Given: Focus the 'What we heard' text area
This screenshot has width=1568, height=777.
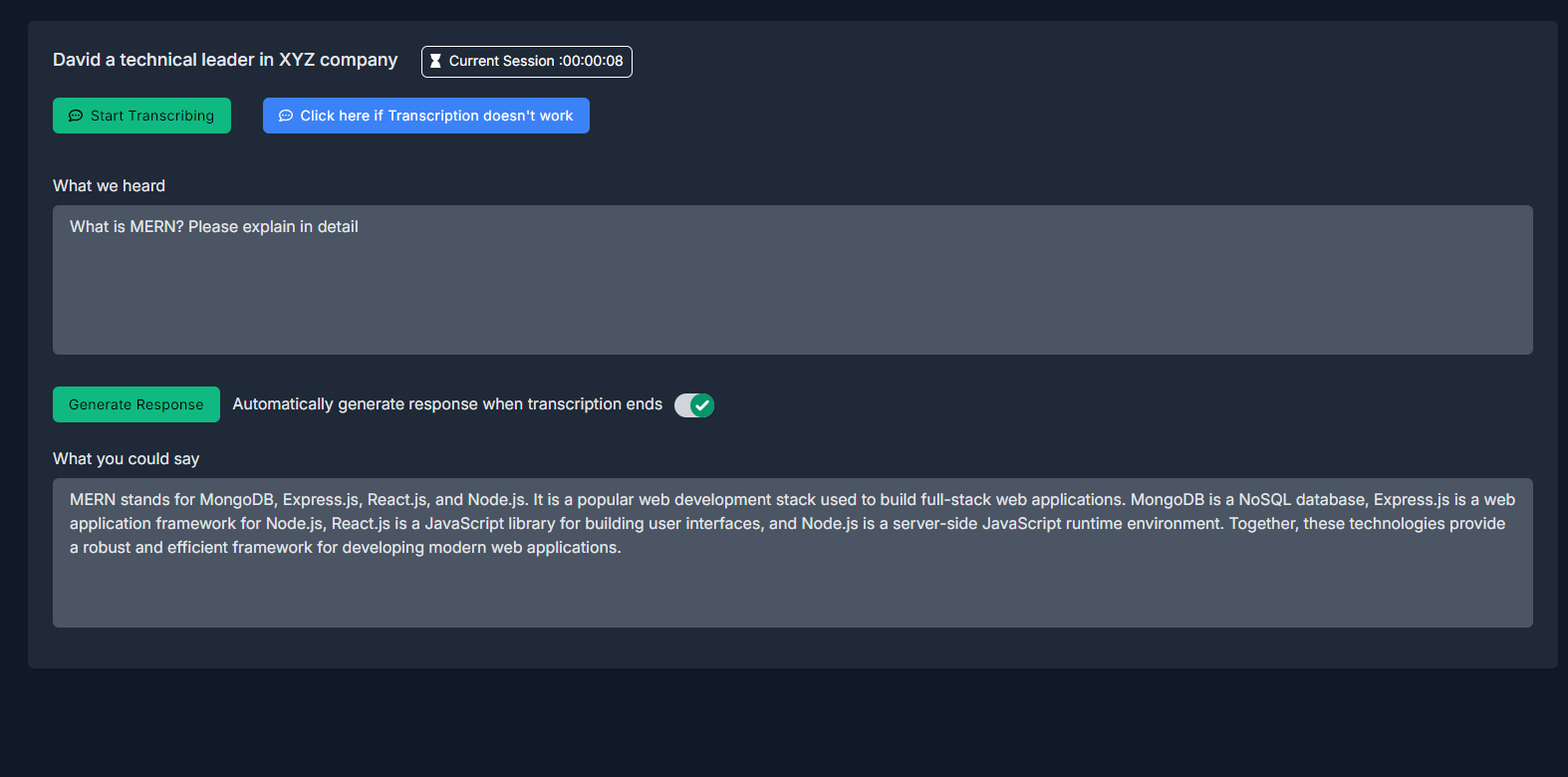Looking at the screenshot, I should click(793, 280).
